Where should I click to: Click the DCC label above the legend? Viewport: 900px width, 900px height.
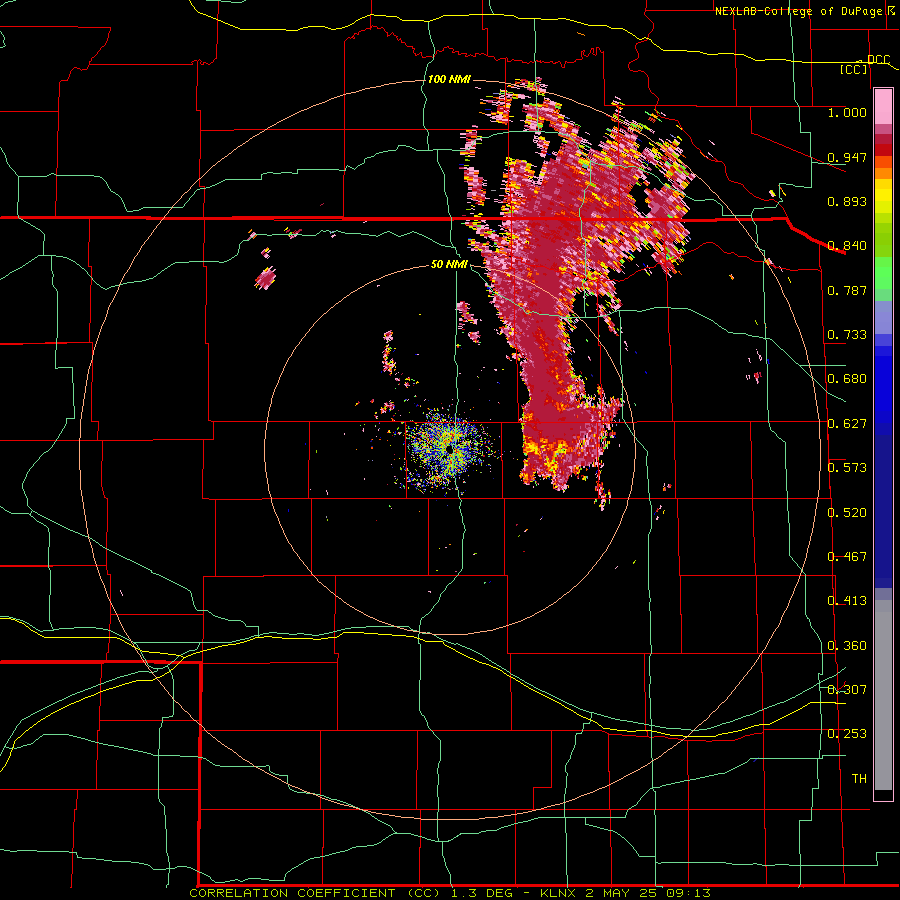pyautogui.click(x=878, y=60)
